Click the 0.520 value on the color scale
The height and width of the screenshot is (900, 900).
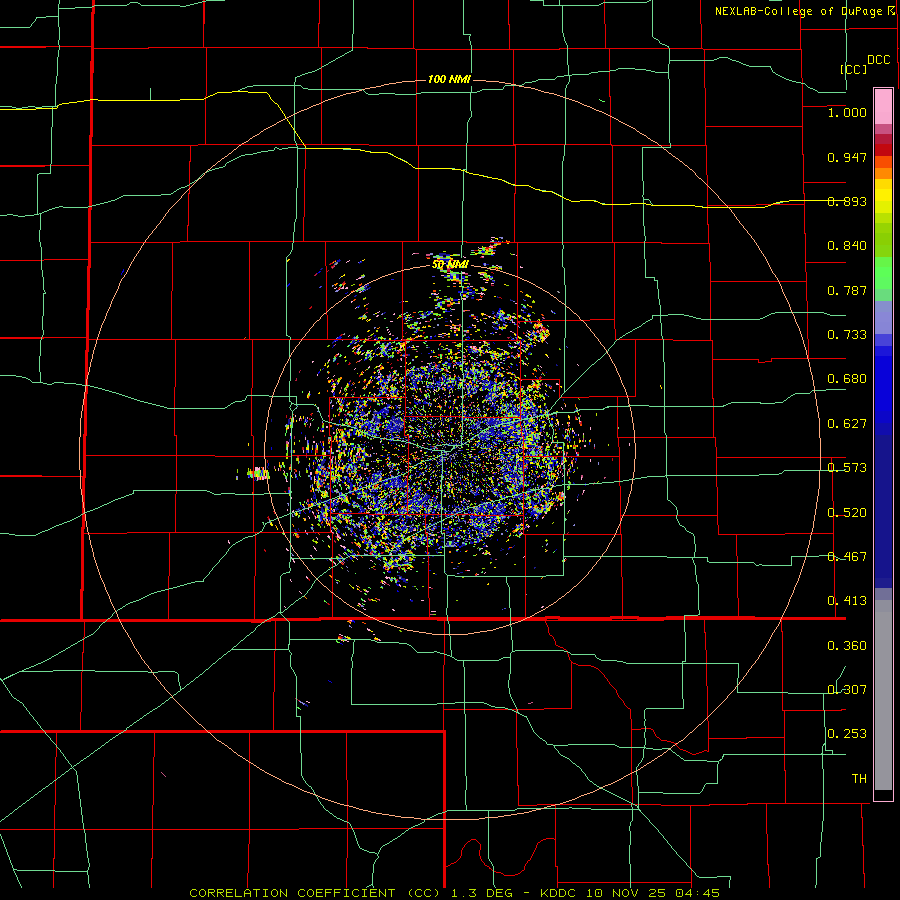[847, 513]
